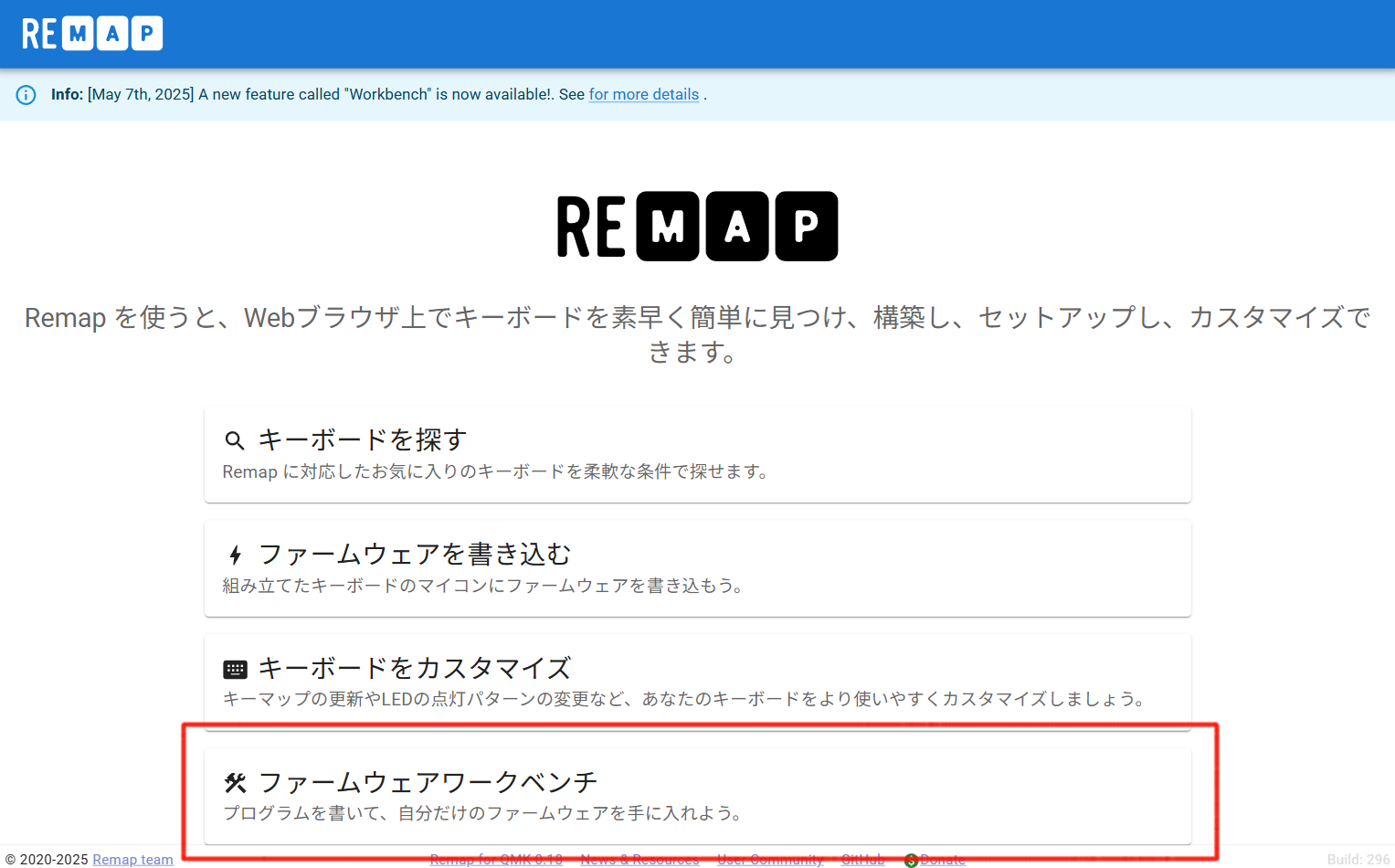Click the large black REMAP logo image
Image resolution: width=1395 pixels, height=868 pixels.
(697, 227)
